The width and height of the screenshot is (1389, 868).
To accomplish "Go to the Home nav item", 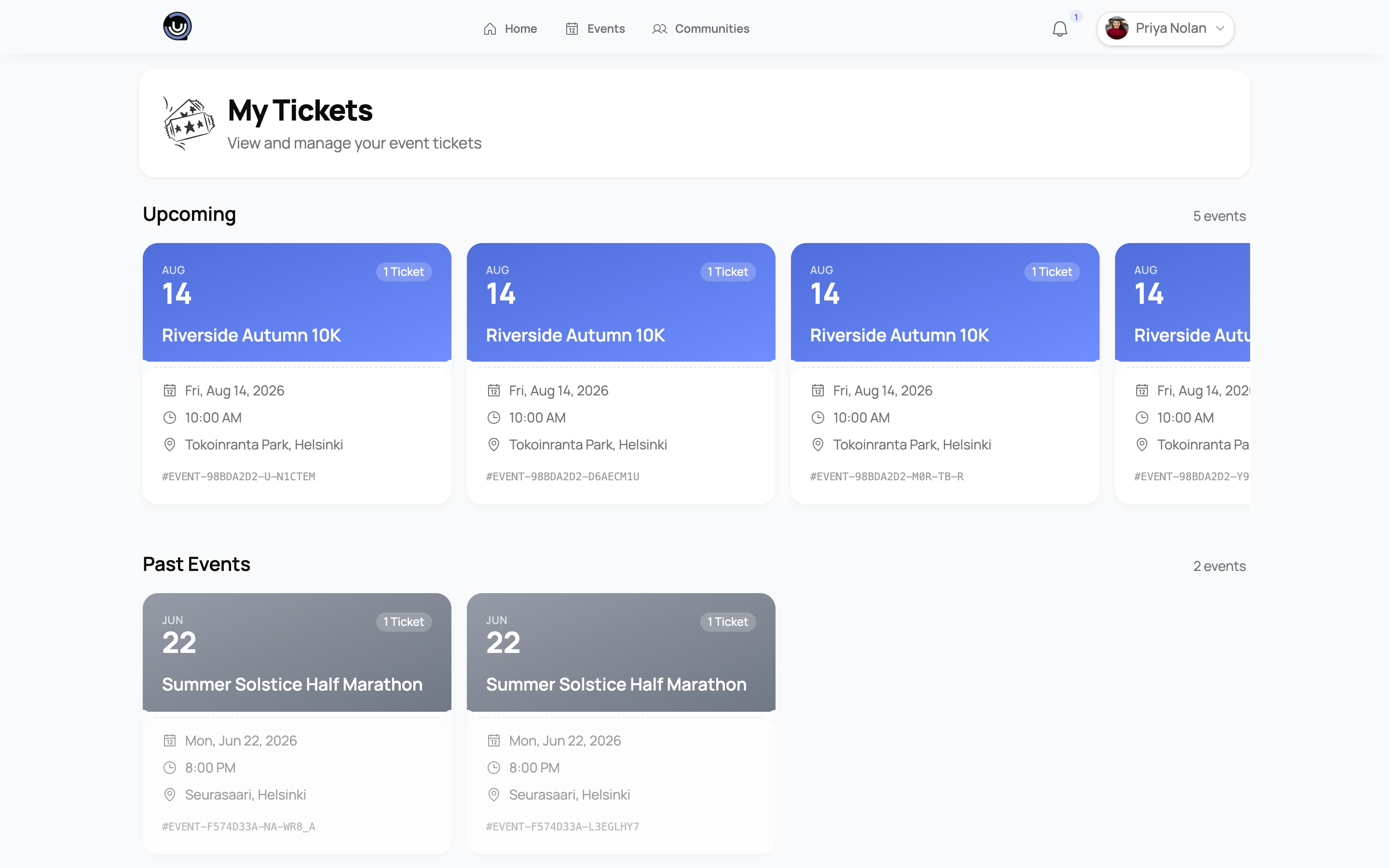I will point(510,29).
